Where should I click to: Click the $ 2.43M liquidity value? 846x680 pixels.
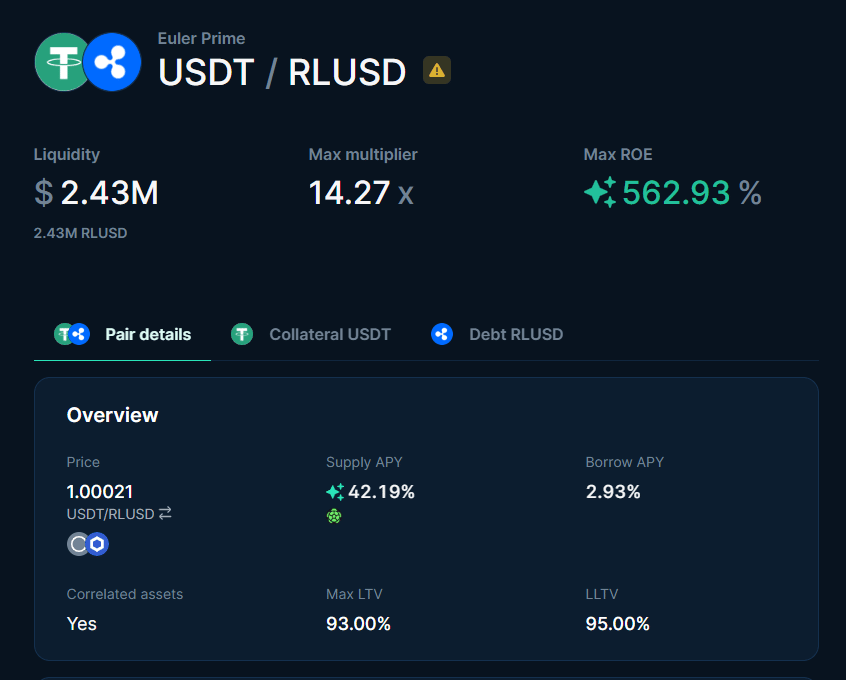(x=97, y=193)
